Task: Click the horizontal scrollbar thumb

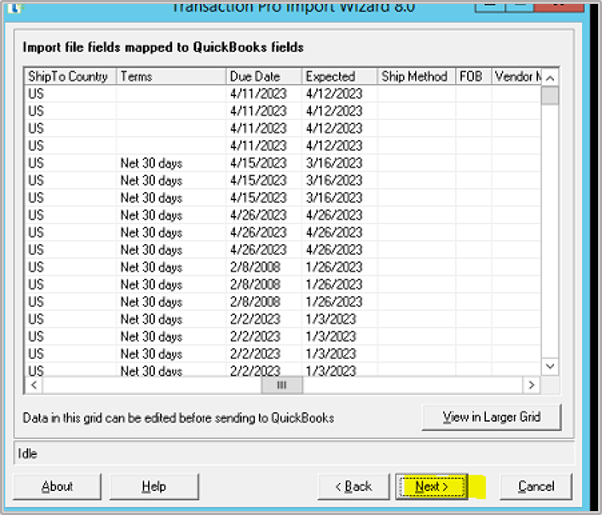Action: click(282, 385)
